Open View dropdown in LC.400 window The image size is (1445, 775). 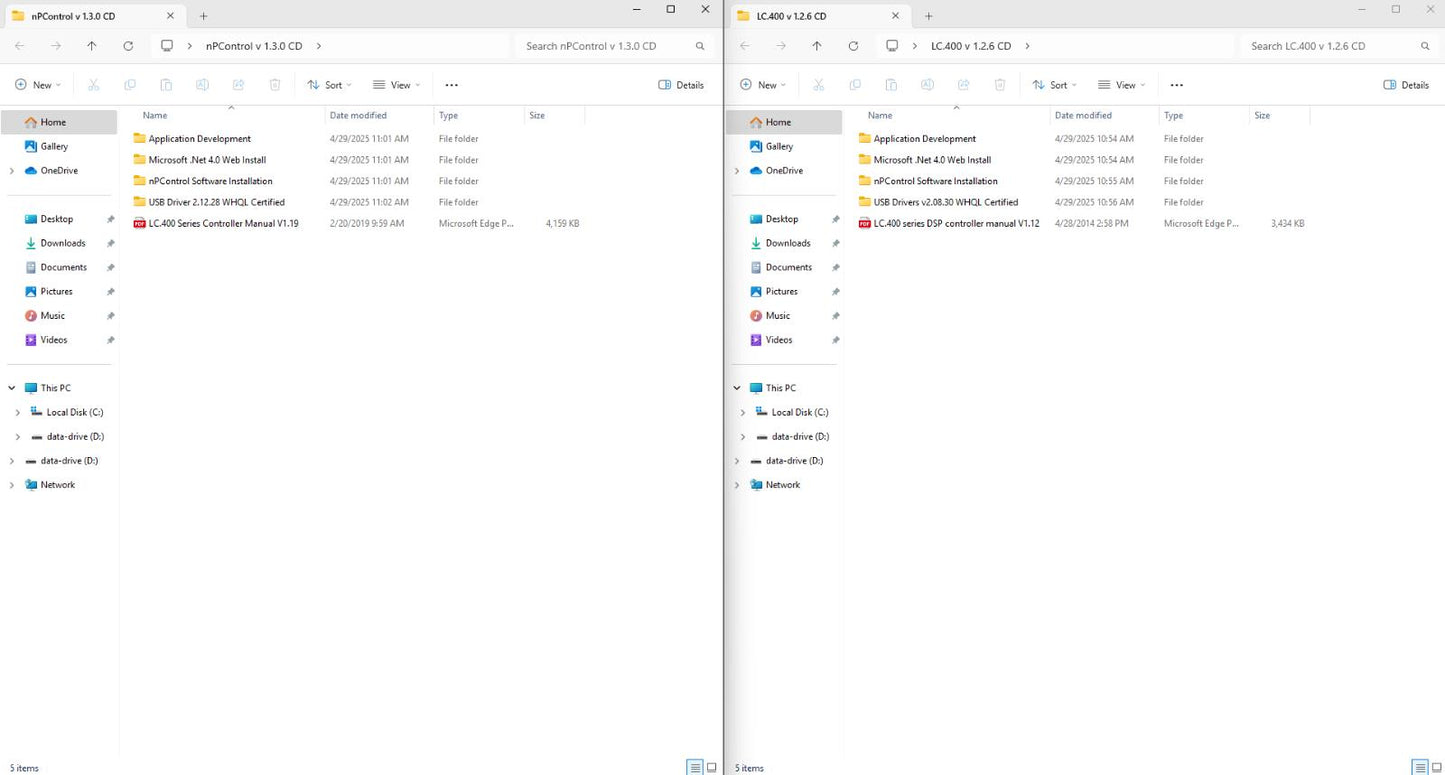click(1121, 85)
